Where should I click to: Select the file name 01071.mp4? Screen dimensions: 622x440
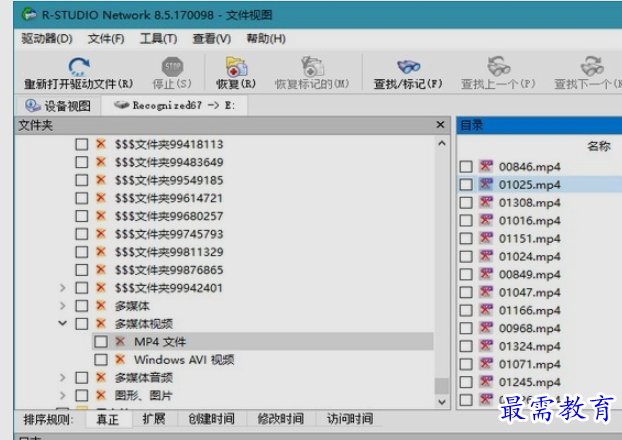[x=530, y=364]
